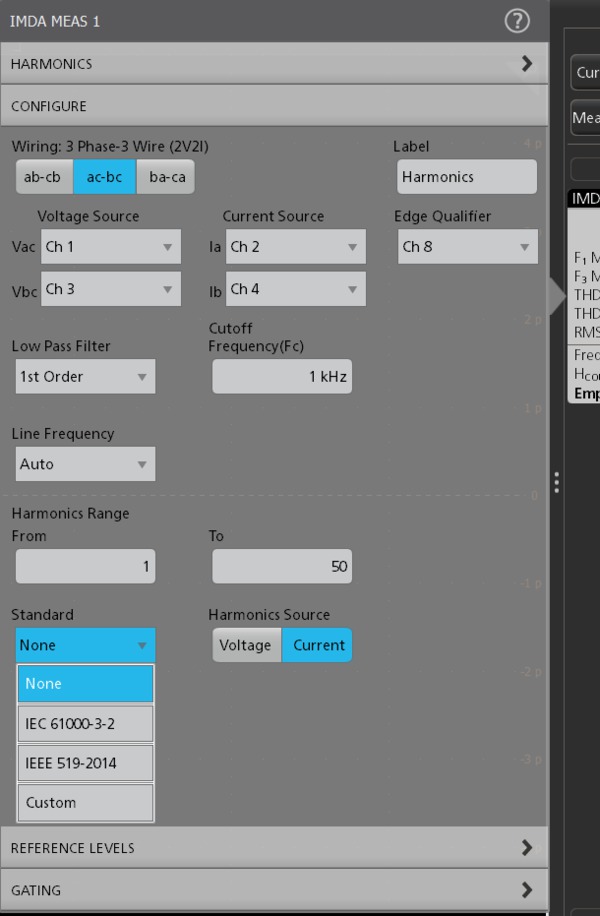
Task: Expand the GATING section
Action: coord(274,890)
